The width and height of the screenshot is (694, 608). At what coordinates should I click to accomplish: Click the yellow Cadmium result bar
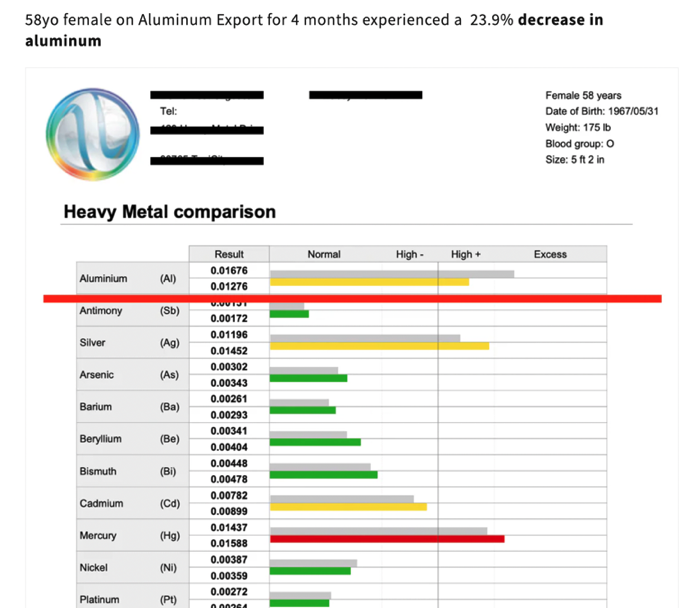coord(348,507)
